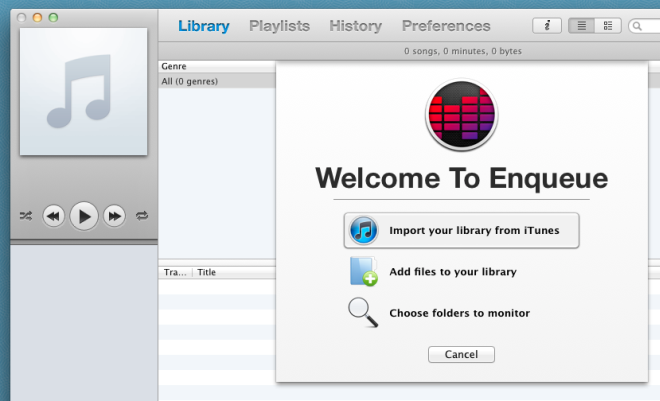Screen dimensions: 660x401
Task: Start playback with the Play button
Action: point(84,216)
